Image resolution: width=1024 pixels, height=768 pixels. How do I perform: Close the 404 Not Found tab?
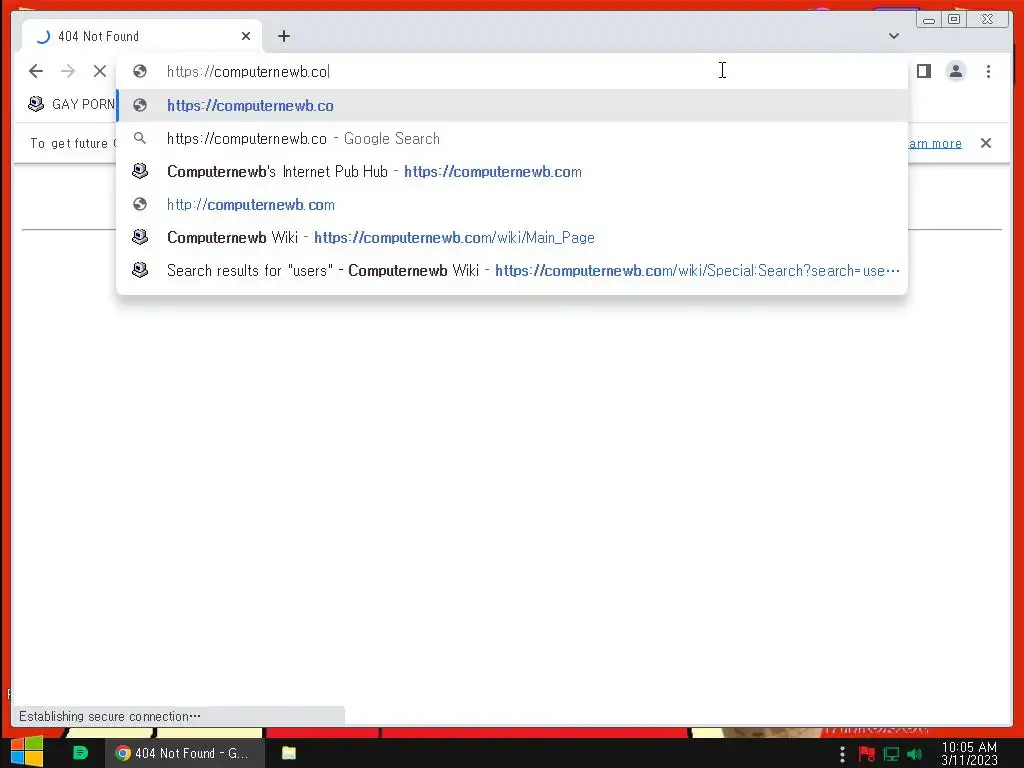(x=246, y=37)
